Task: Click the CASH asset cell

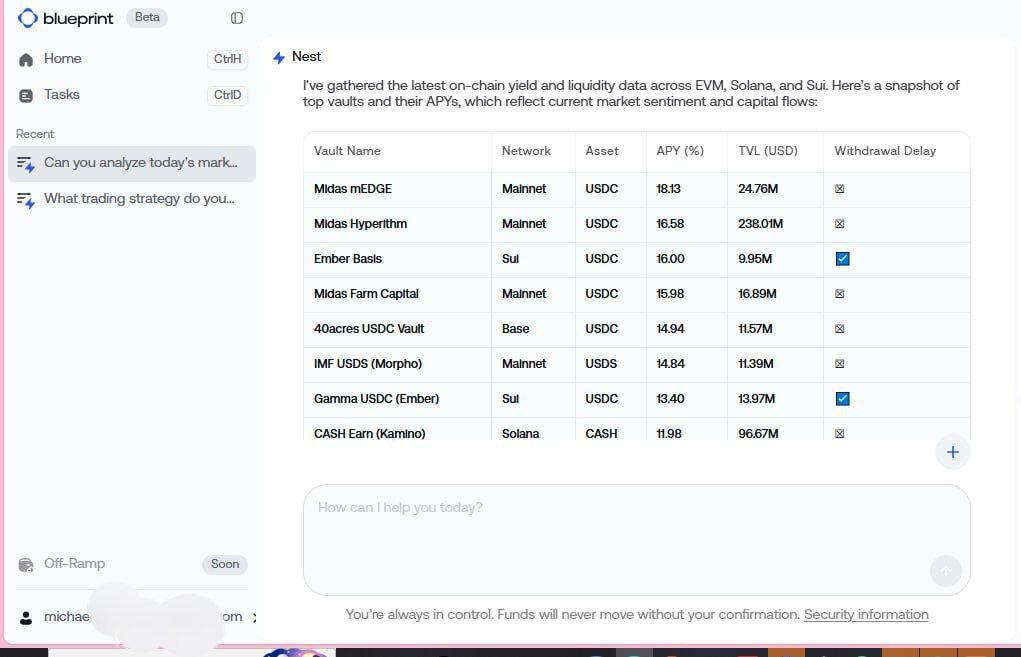Action: point(601,434)
